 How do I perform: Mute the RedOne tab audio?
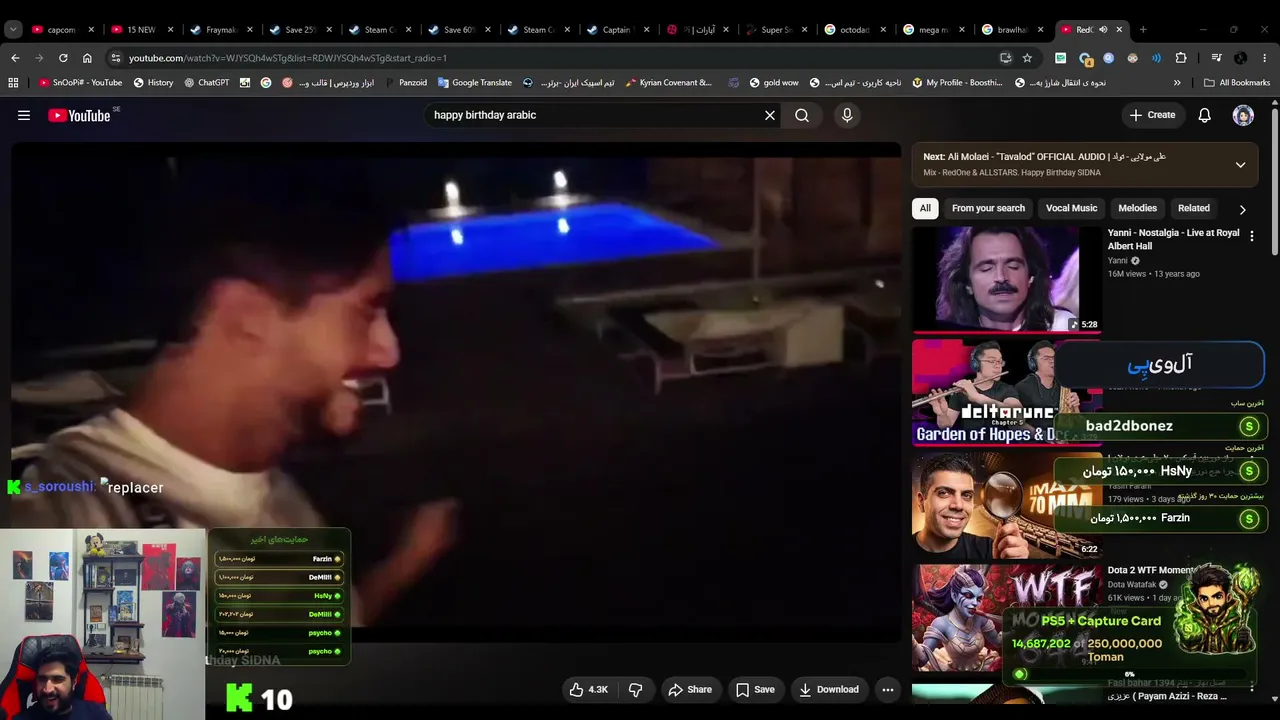[1103, 30]
